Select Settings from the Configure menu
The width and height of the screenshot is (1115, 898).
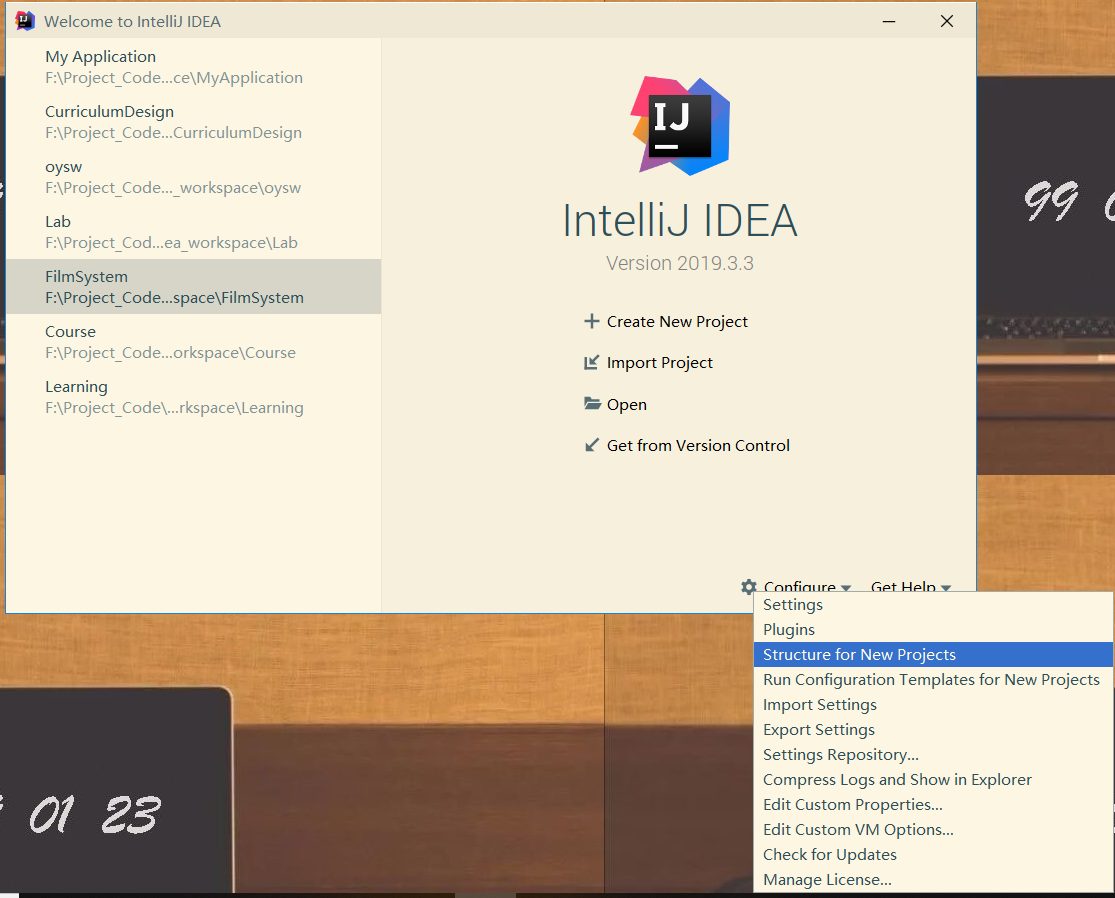pos(792,604)
